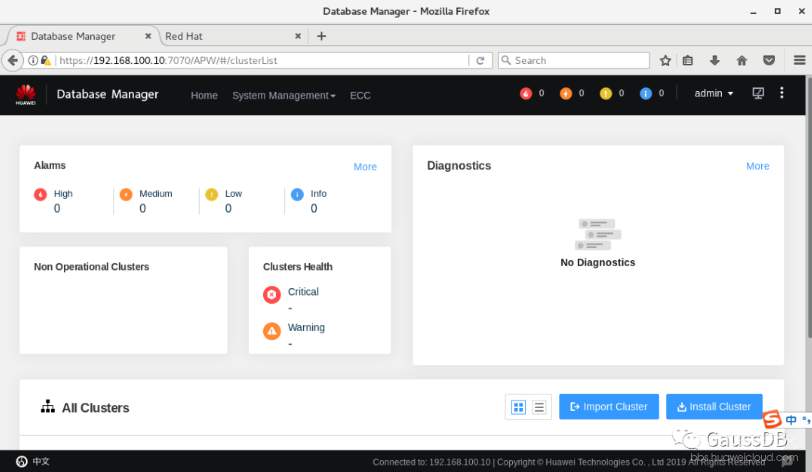Open ECC in navigation bar
Viewport: 812px width, 472px height.
tap(360, 95)
